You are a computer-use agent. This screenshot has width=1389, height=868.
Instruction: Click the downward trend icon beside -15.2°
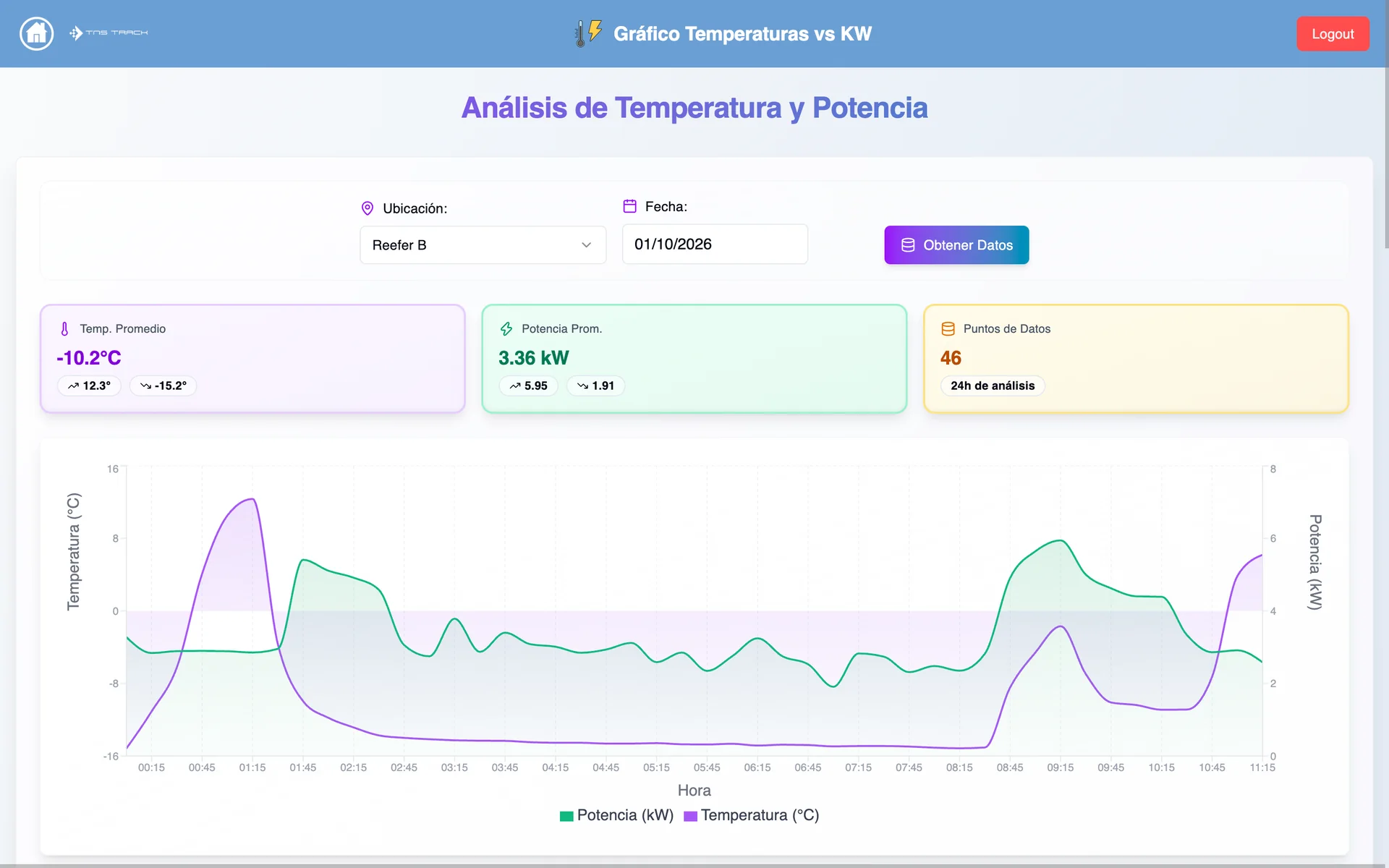[x=145, y=386]
